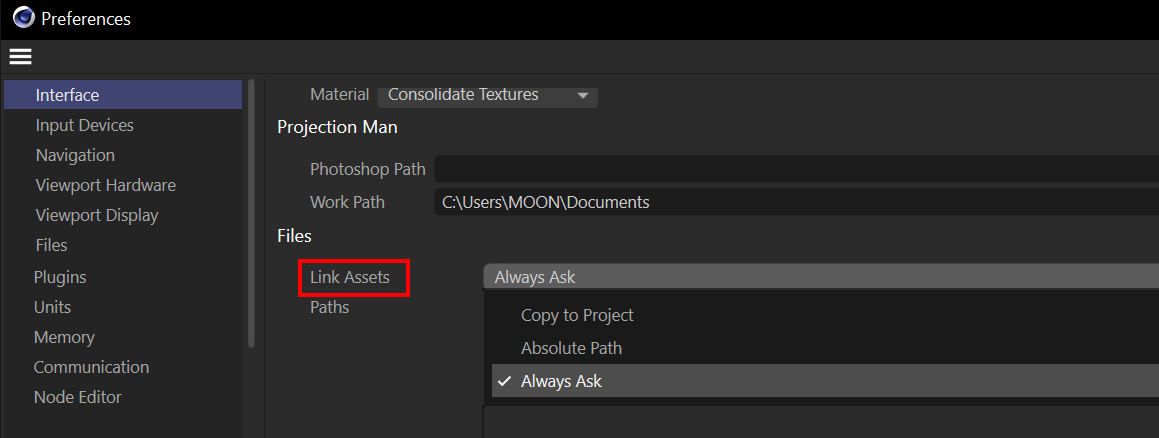Open the Plugins preferences section
The image size is (1159, 438).
point(60,277)
